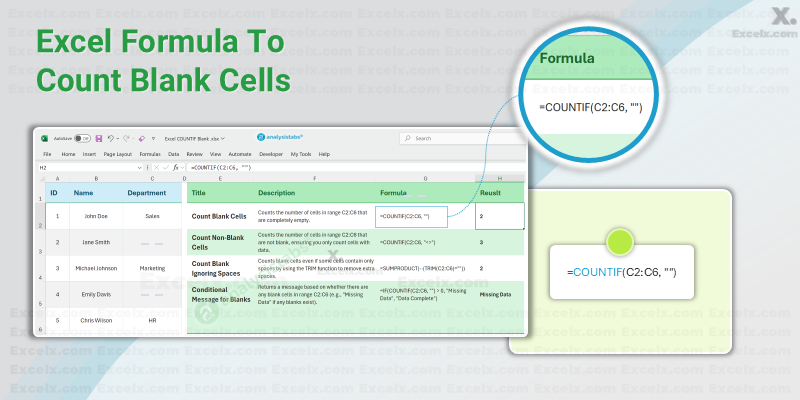
Task: Open the Home tab
Action: click(68, 154)
